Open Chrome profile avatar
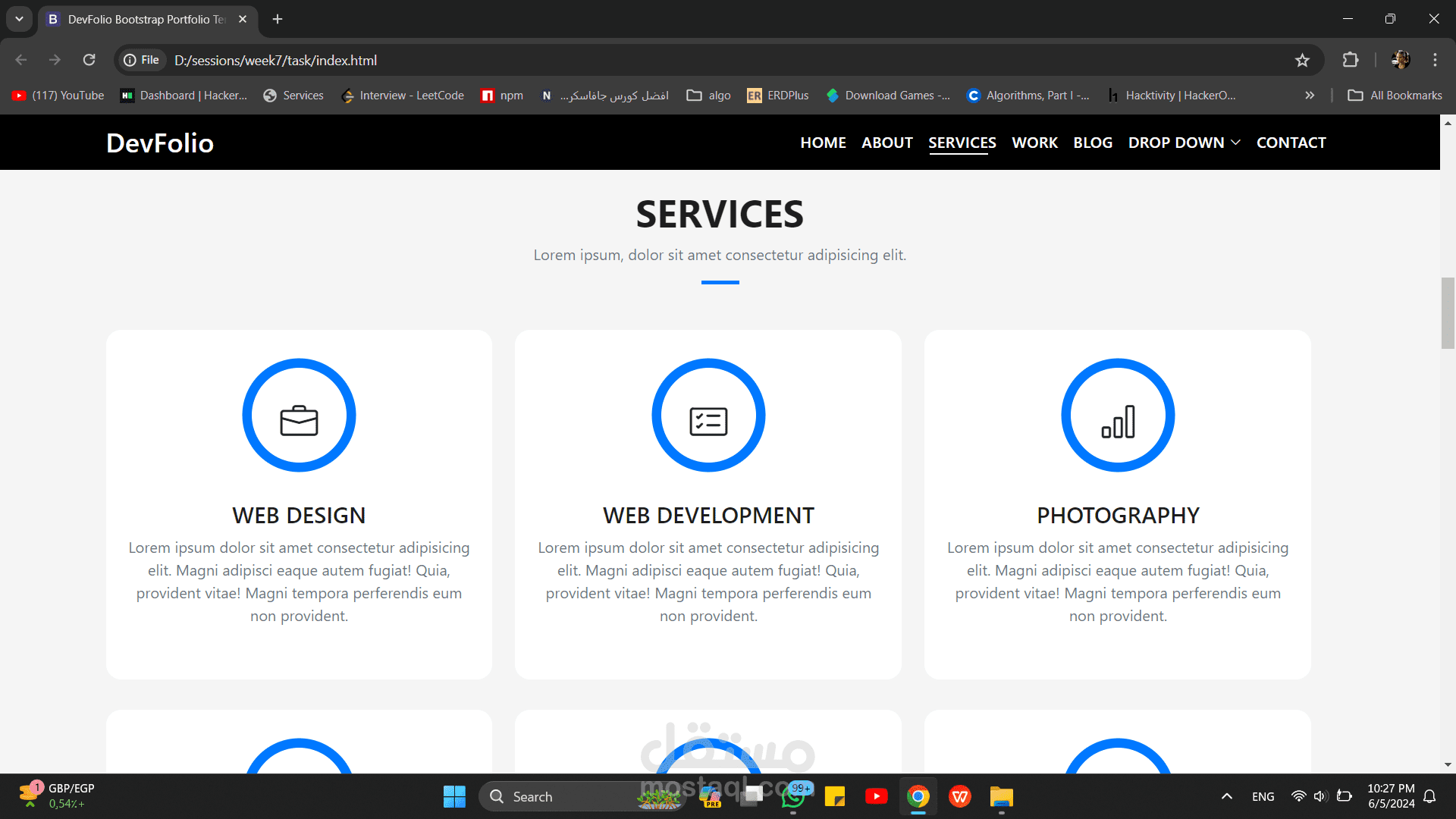This screenshot has height=819, width=1456. 1401,60
